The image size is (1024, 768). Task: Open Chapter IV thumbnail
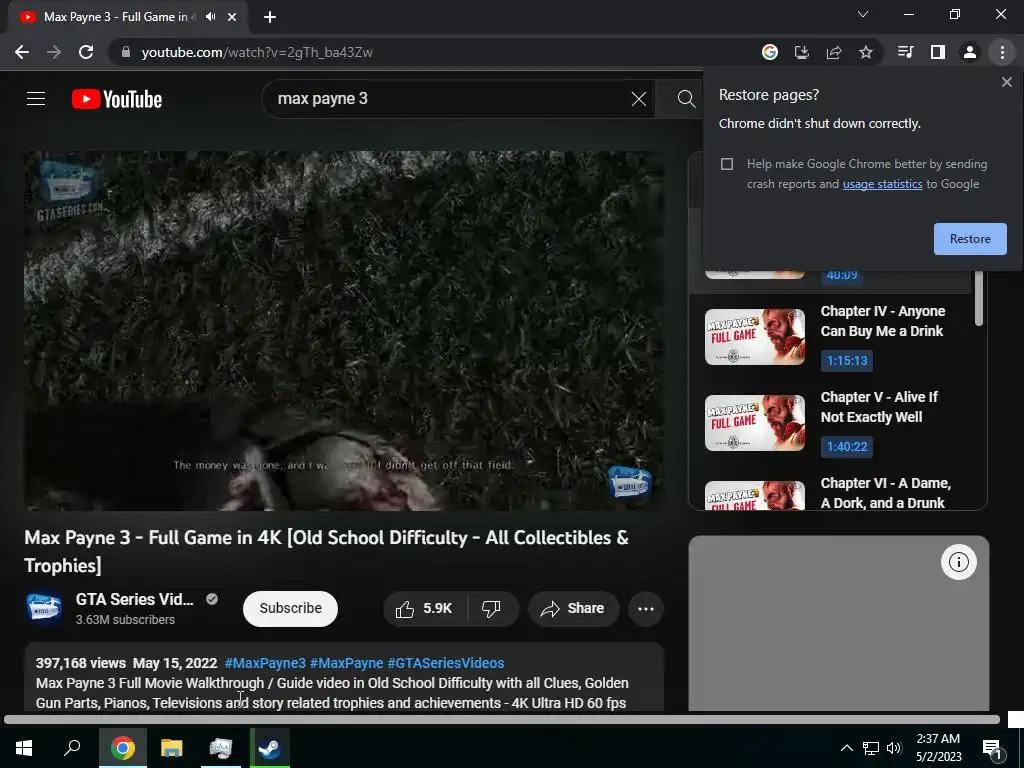pyautogui.click(x=754, y=337)
